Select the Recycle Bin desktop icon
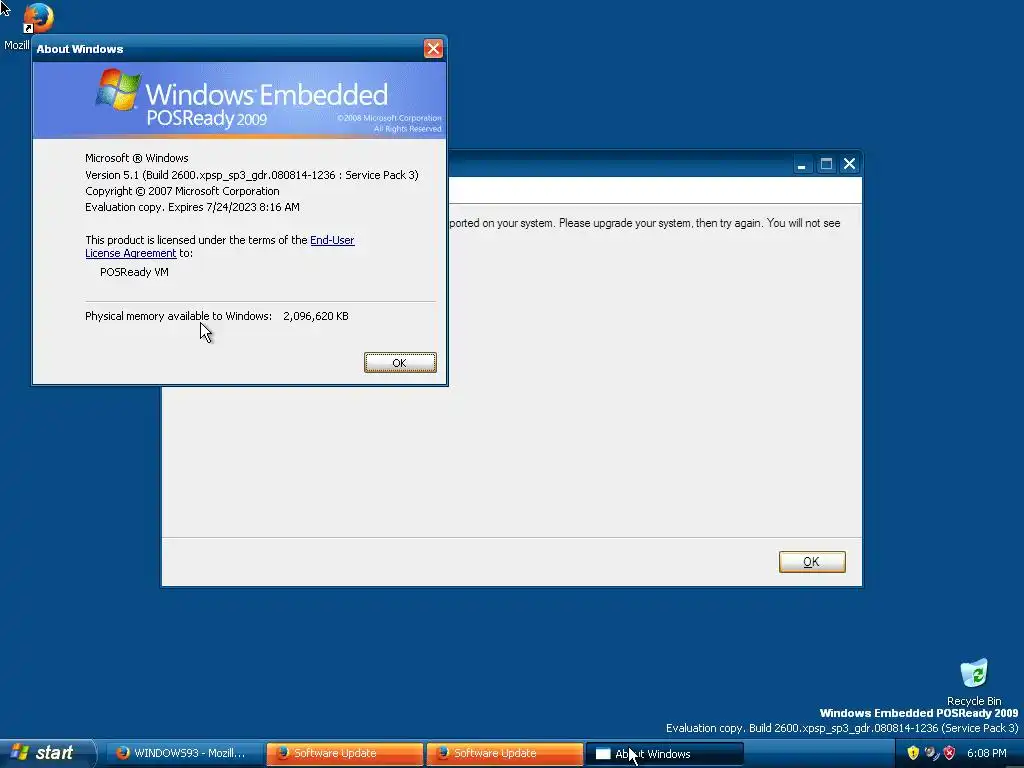The image size is (1024, 768). click(974, 682)
